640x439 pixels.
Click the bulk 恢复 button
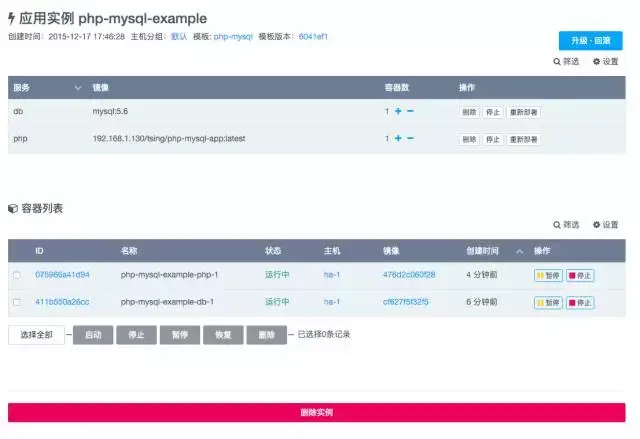pos(223,335)
